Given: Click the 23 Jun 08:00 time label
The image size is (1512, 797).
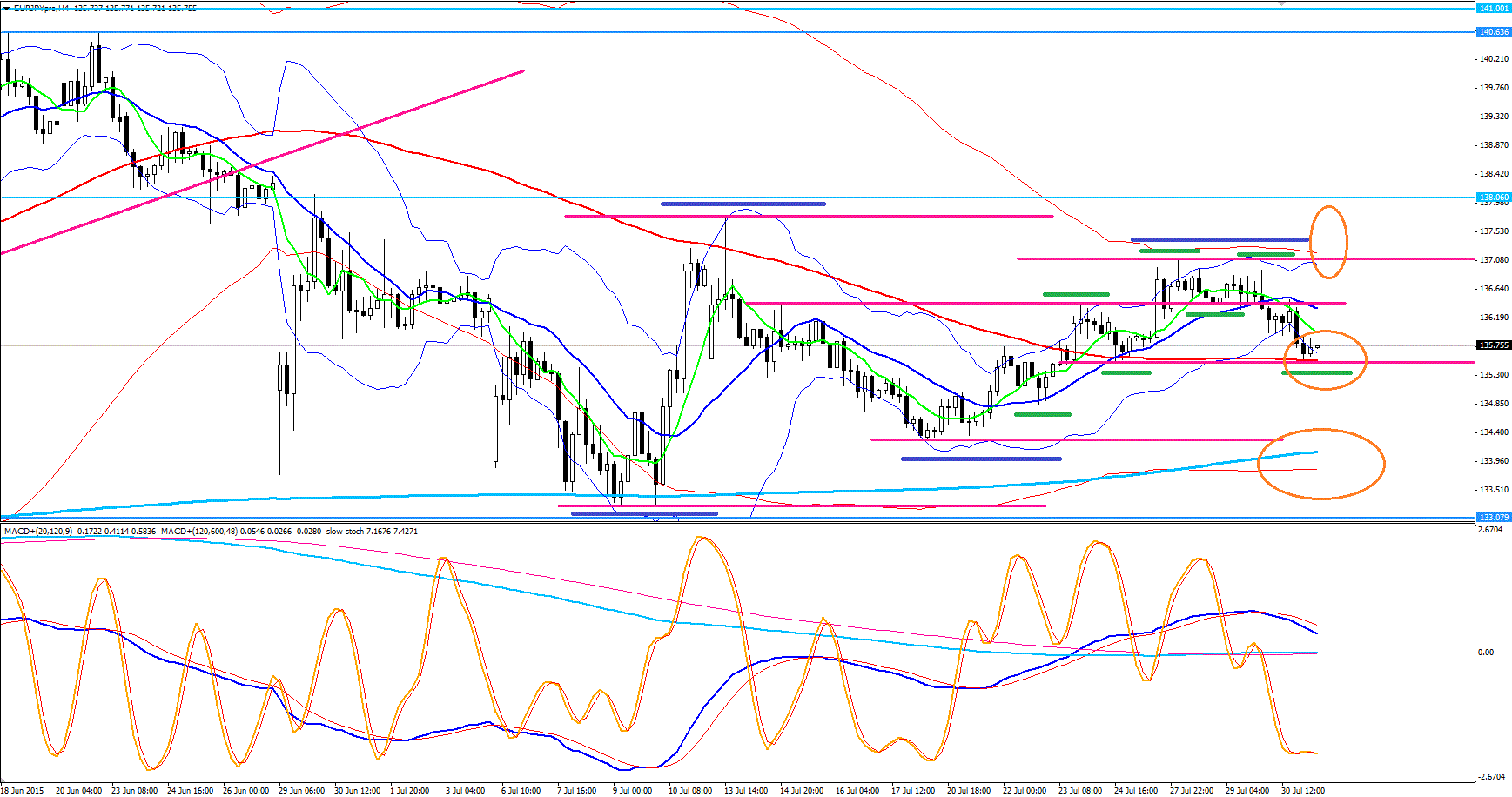Looking at the screenshot, I should coord(134,791).
